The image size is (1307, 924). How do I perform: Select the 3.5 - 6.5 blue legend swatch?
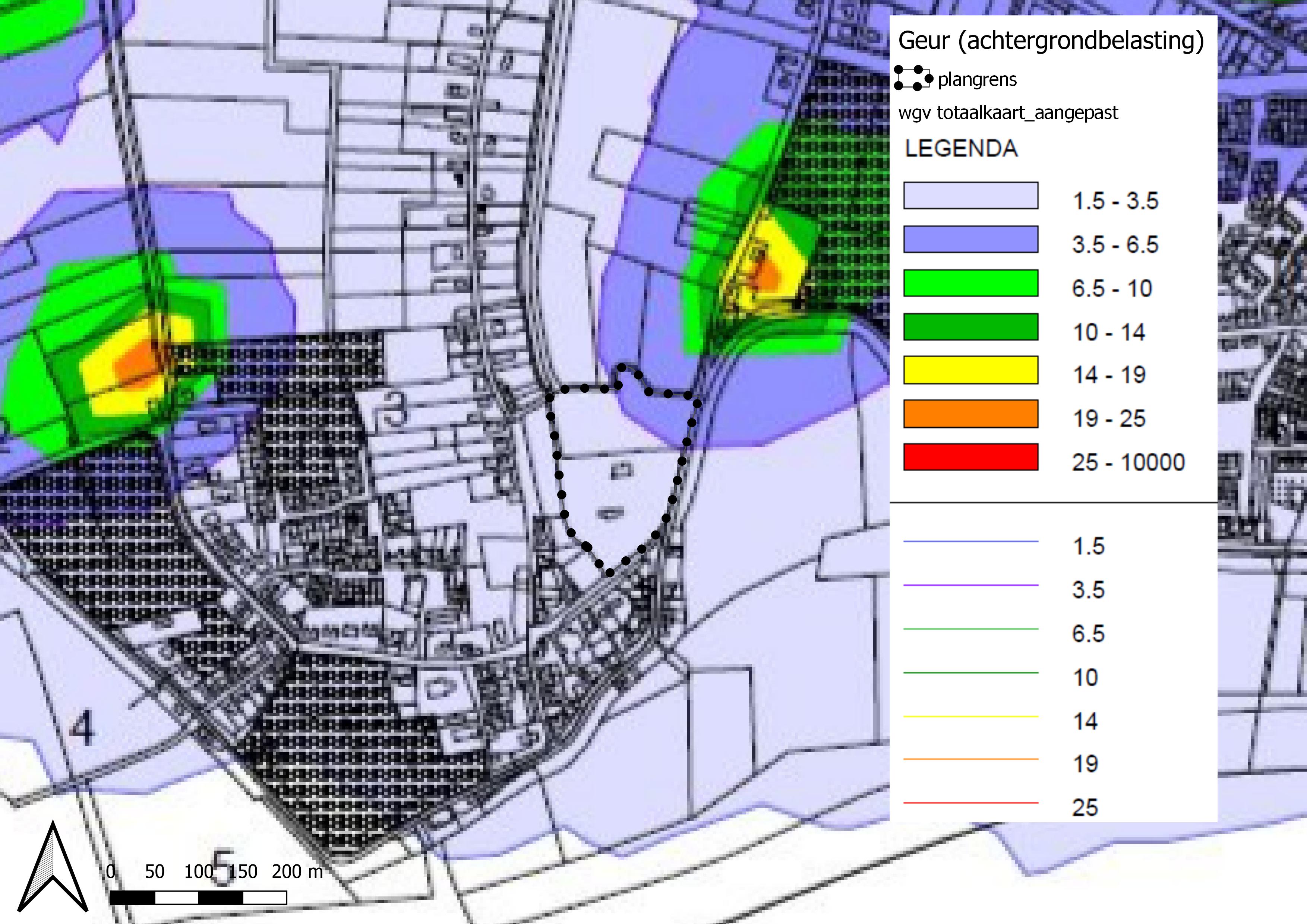coord(970,240)
